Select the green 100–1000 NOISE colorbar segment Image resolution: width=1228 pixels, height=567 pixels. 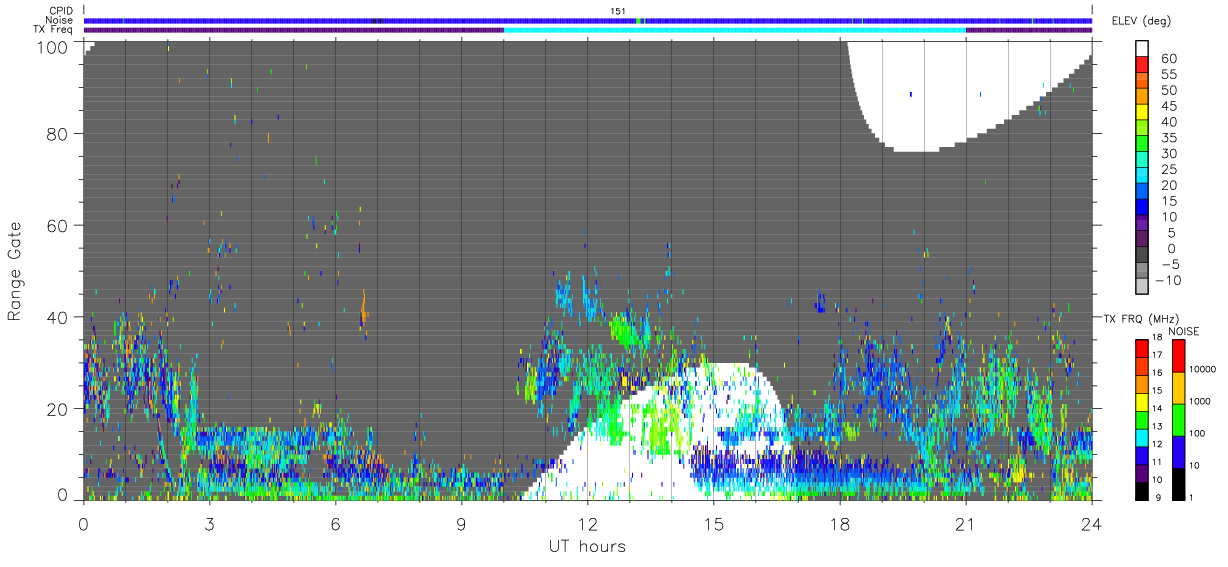[x=1179, y=419]
